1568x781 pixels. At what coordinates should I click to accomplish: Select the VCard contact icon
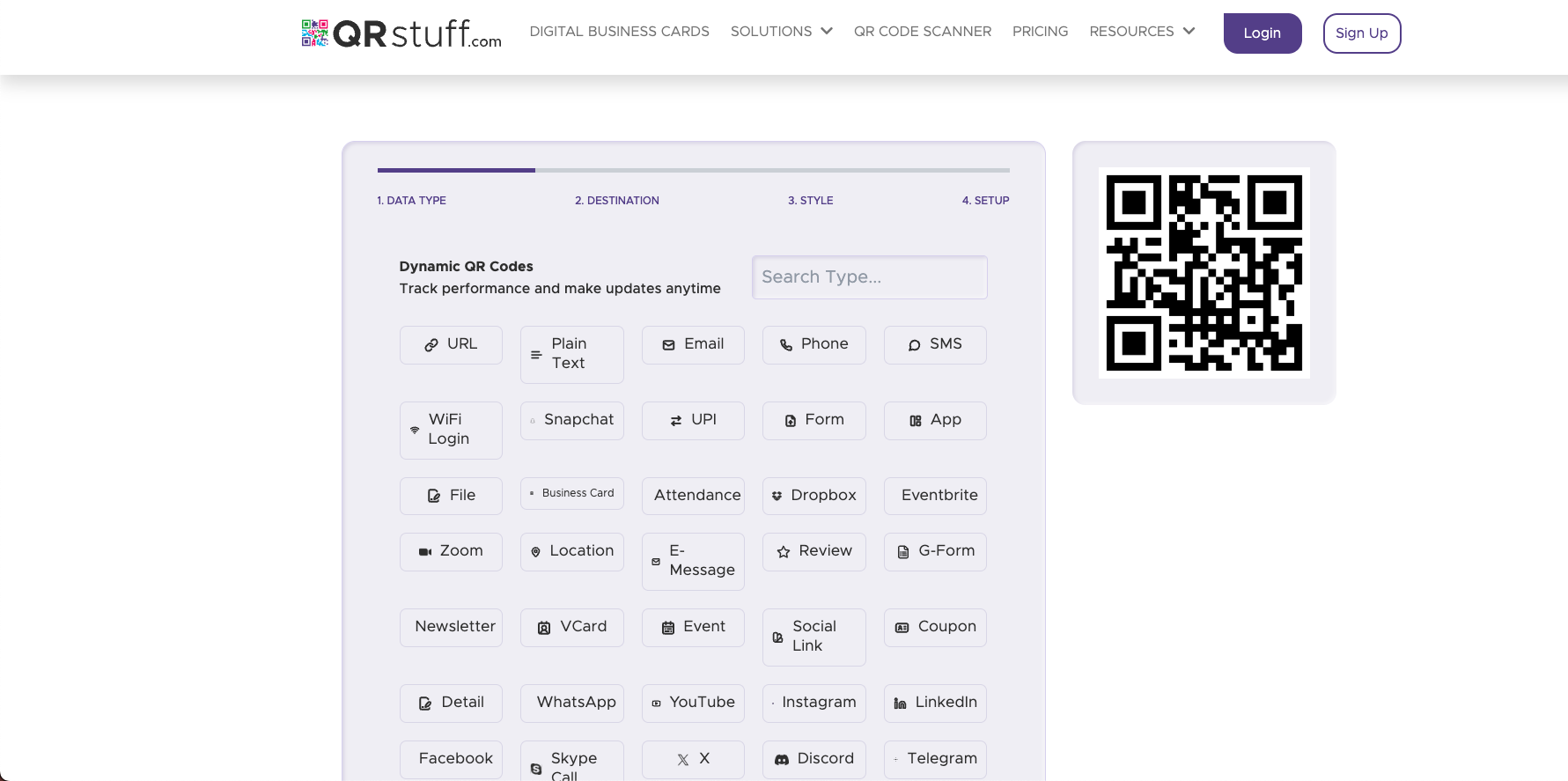(x=544, y=628)
